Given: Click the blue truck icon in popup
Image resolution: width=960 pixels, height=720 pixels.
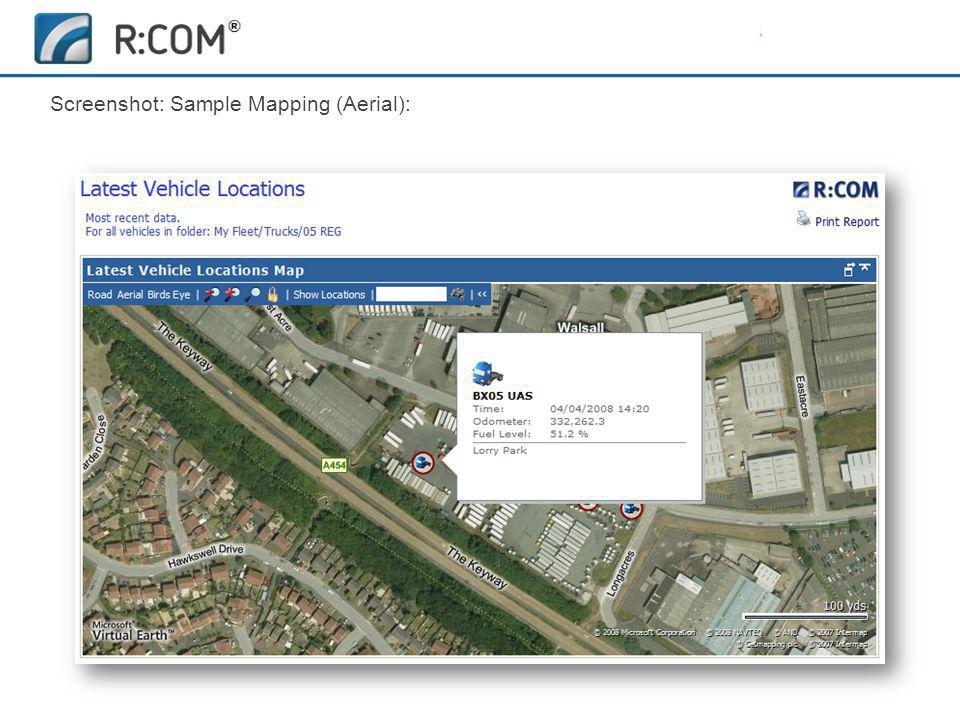Looking at the screenshot, I should click(487, 373).
